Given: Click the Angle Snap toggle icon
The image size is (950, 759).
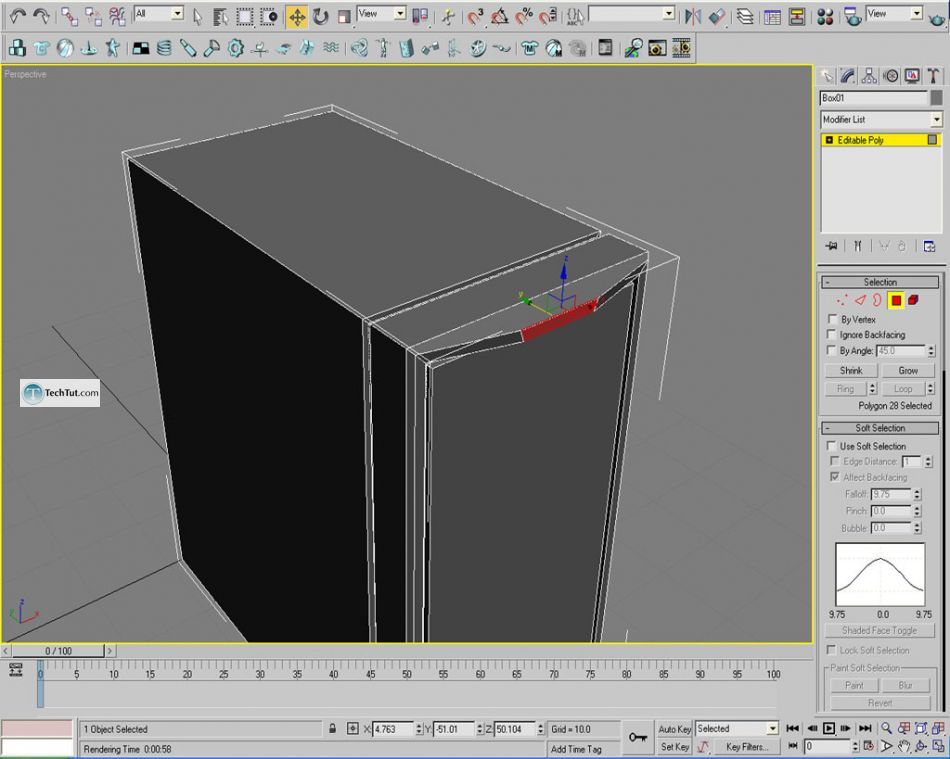Looking at the screenshot, I should (500, 16).
